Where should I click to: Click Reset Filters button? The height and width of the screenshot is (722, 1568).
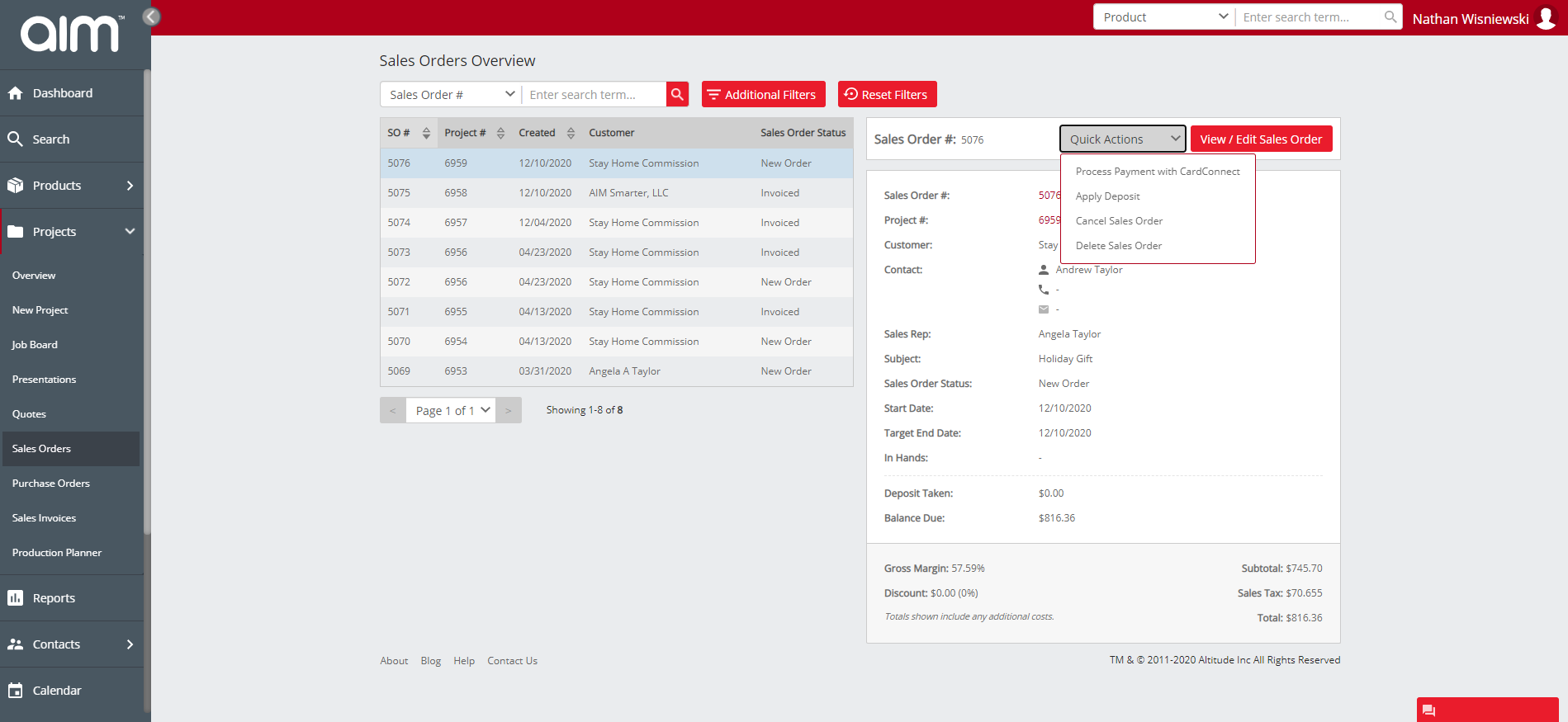[887, 94]
